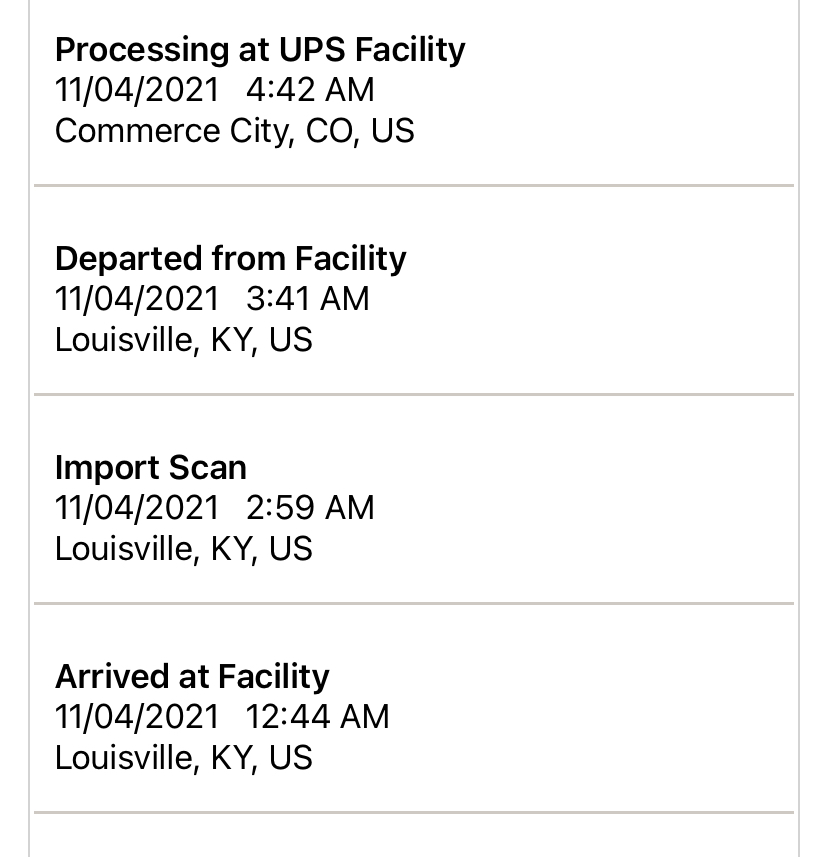Select Louisville location under Import Scan

[x=184, y=549]
